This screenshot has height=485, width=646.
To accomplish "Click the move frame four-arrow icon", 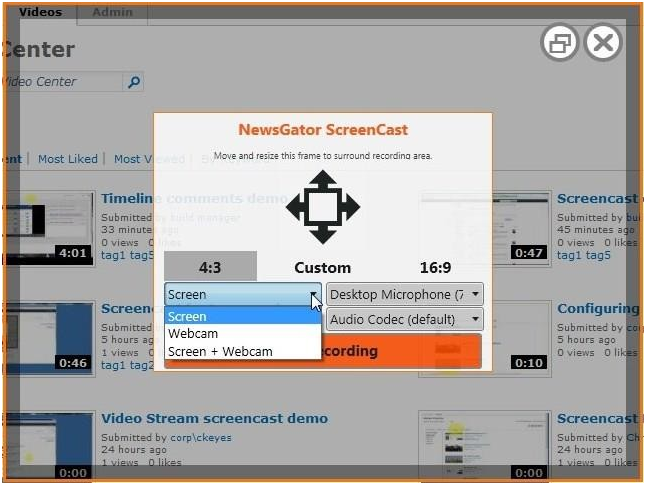I will (322, 208).
